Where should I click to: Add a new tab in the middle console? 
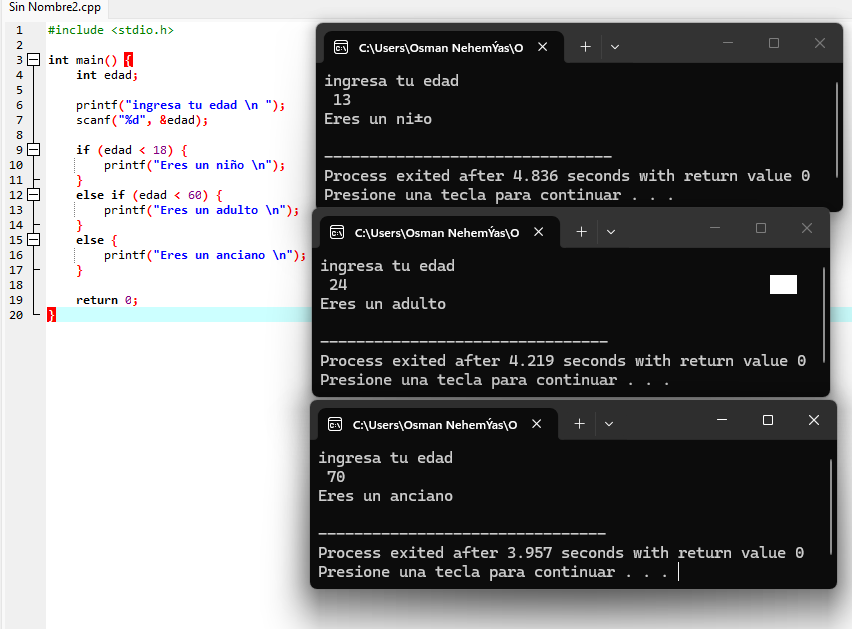(581, 232)
